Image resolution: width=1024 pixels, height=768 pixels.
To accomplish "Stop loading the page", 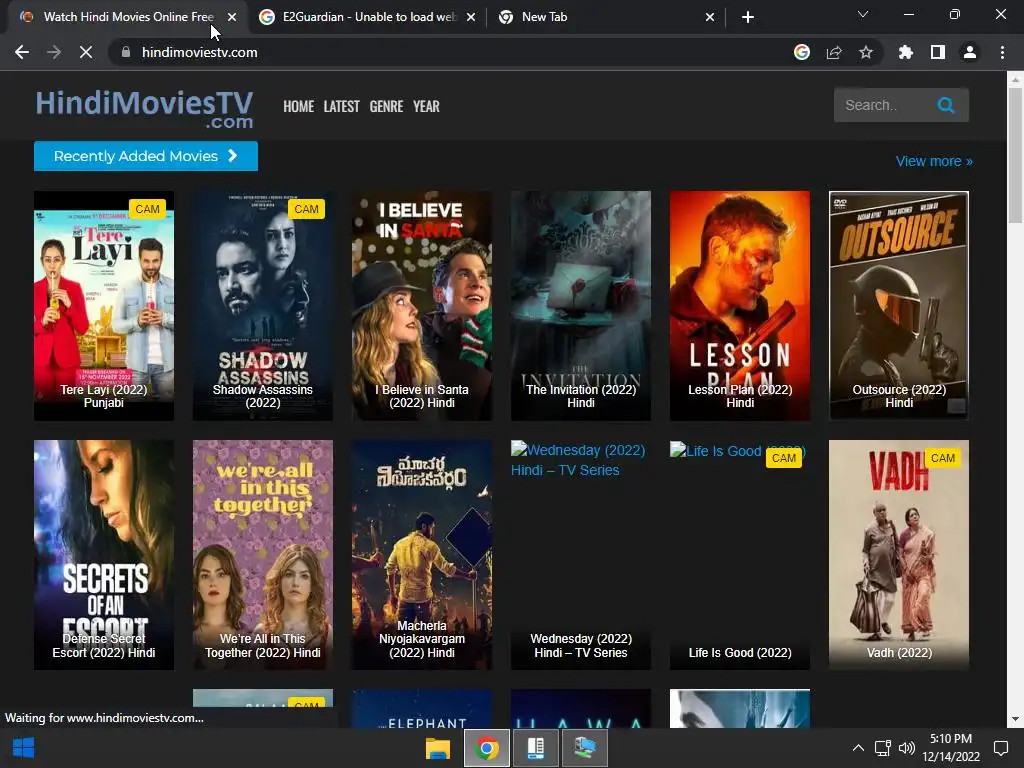I will (86, 52).
